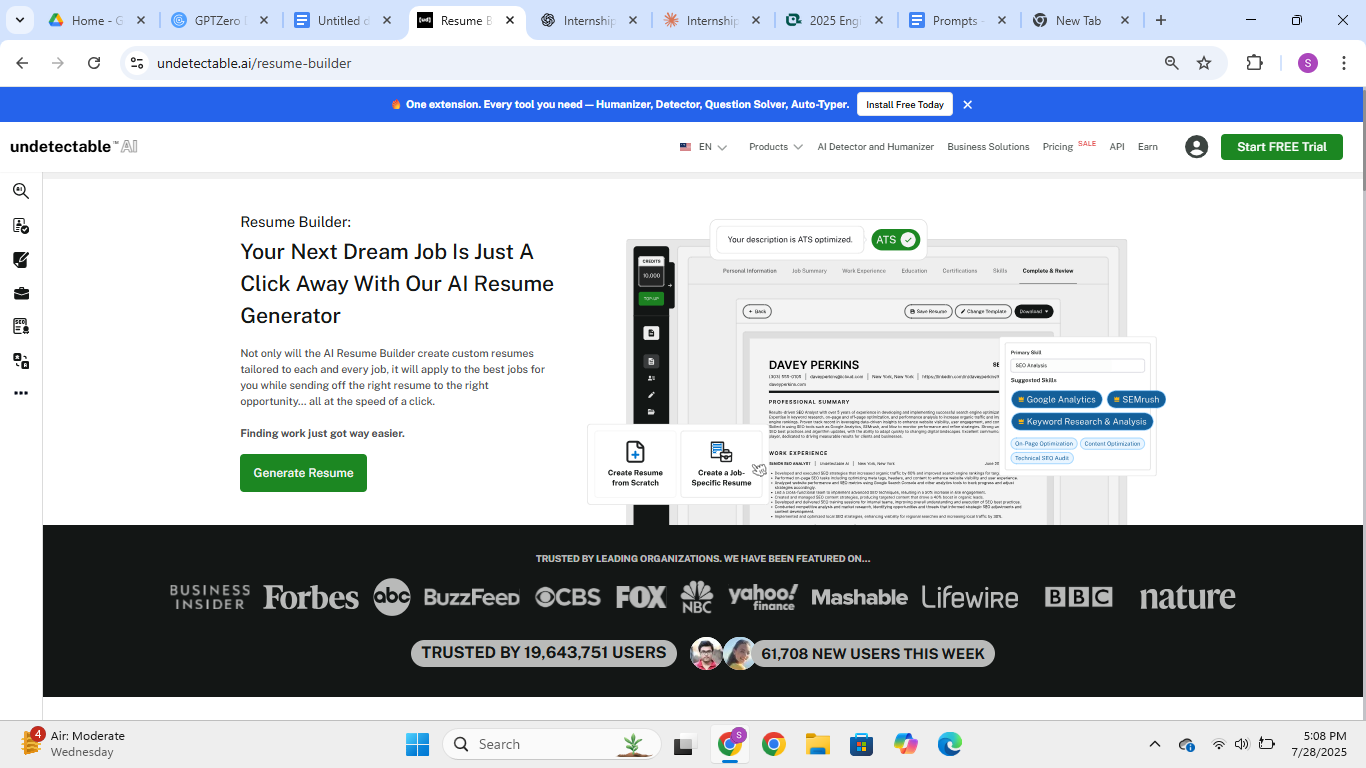Open AI Detector and Humanizer nav link
The image size is (1366, 768).
coord(876,147)
